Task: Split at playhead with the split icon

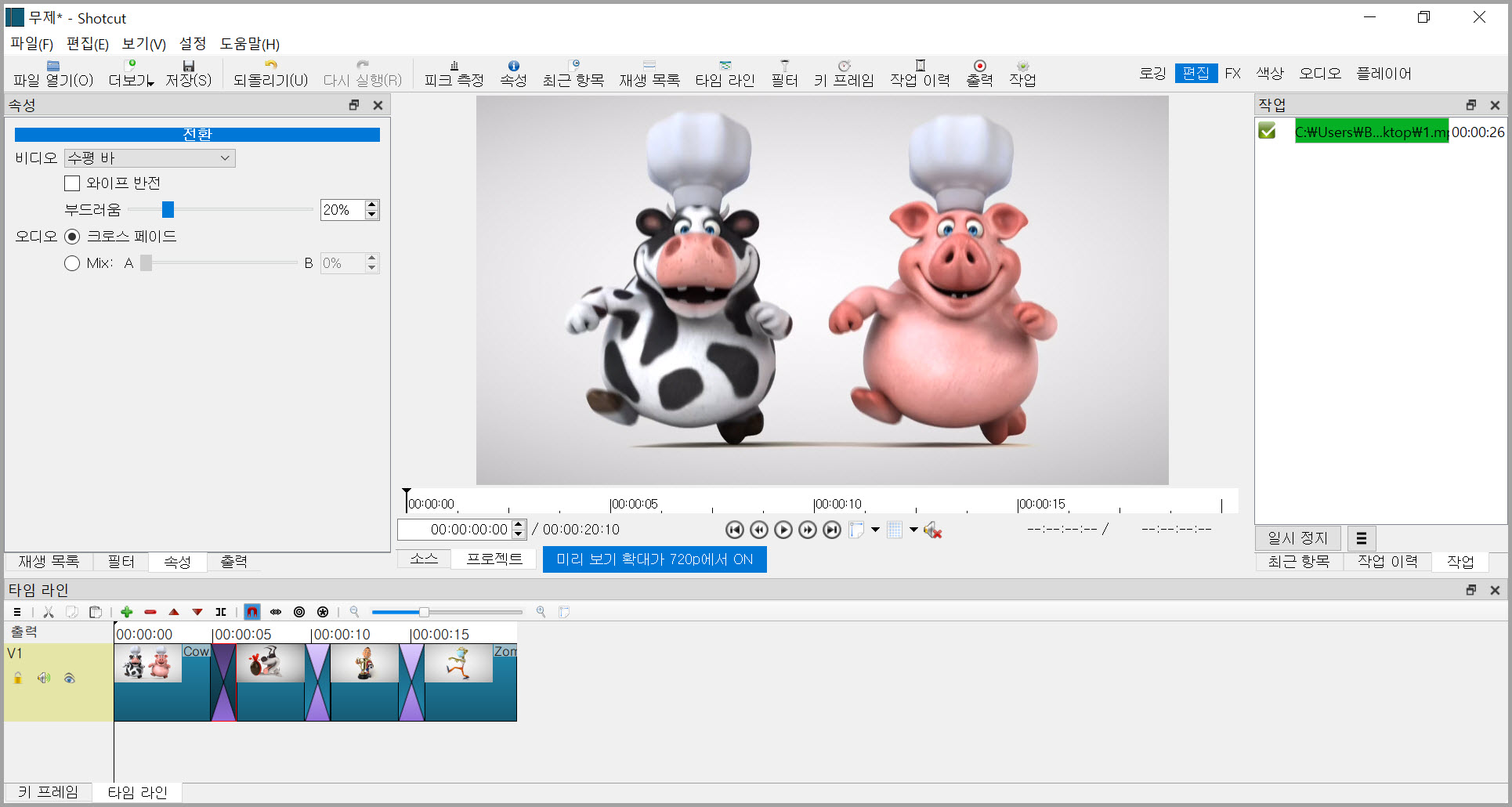Action: tap(221, 612)
